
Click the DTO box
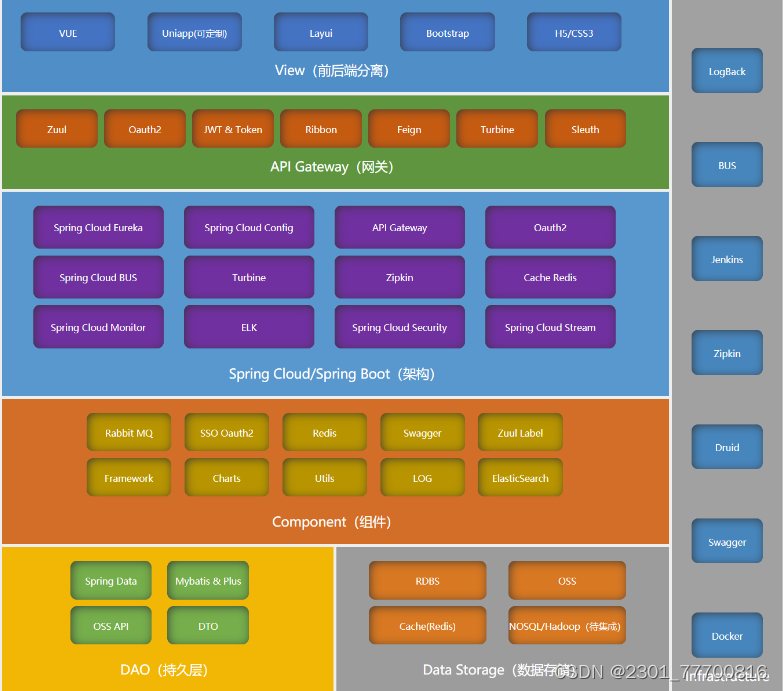208,626
